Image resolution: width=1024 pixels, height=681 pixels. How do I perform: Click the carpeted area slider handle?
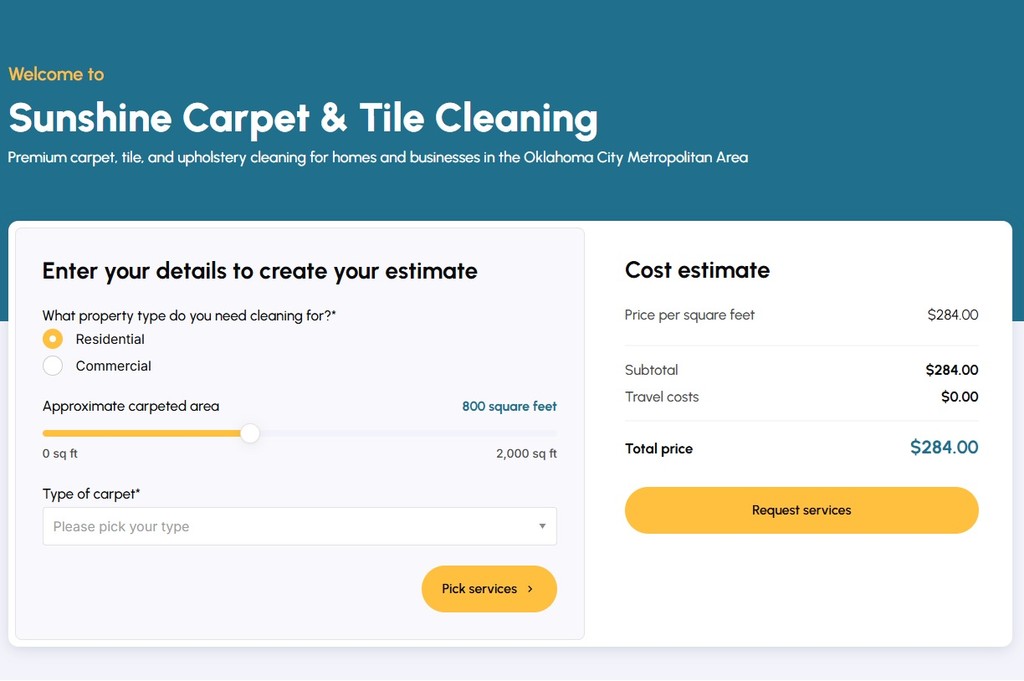pos(250,433)
